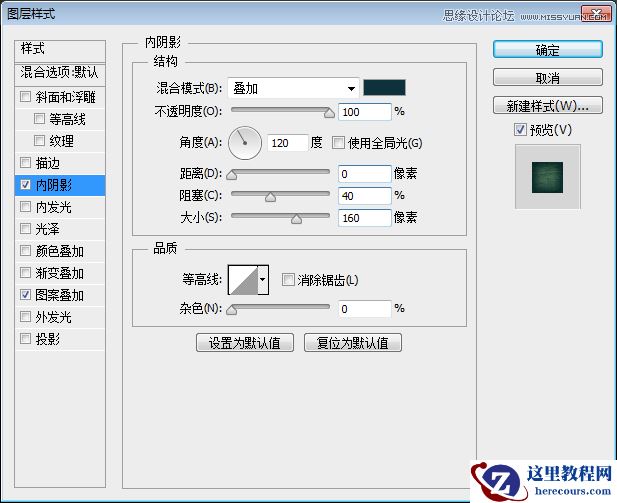Toggle the 斜面和浮雕 checkbox

(25, 96)
